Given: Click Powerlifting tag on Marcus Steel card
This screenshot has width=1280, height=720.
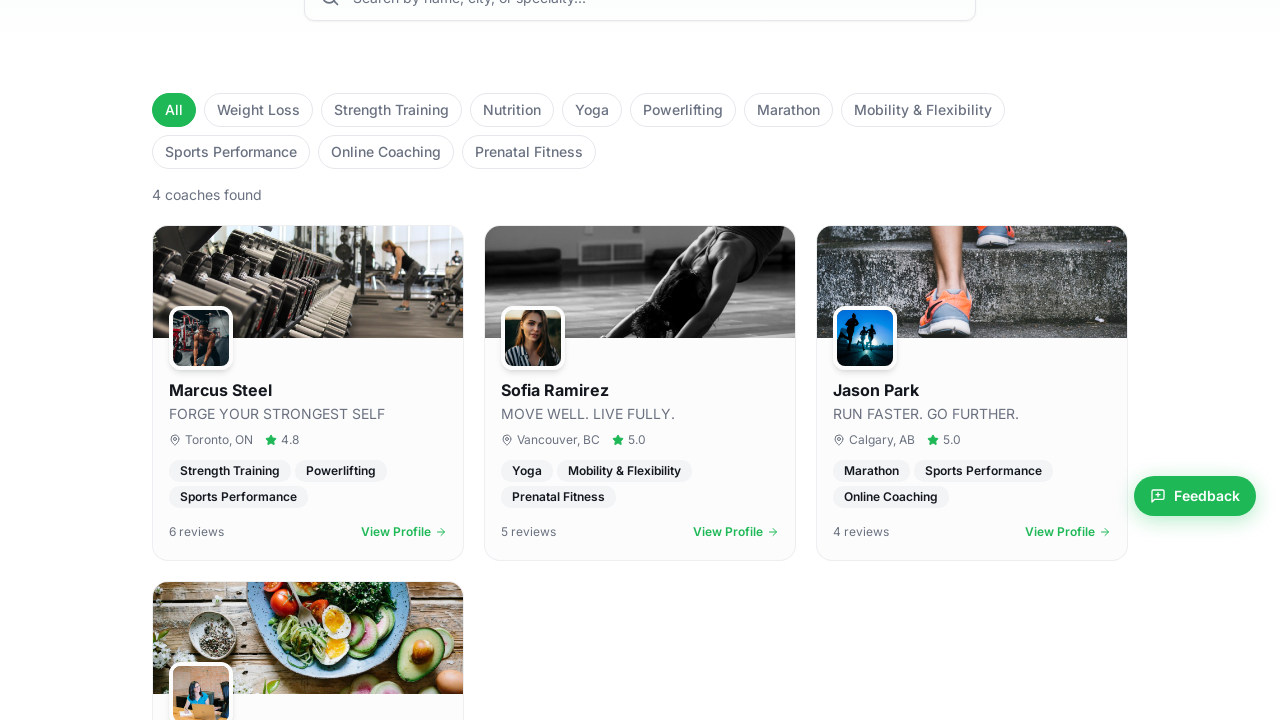Looking at the screenshot, I should point(341,471).
